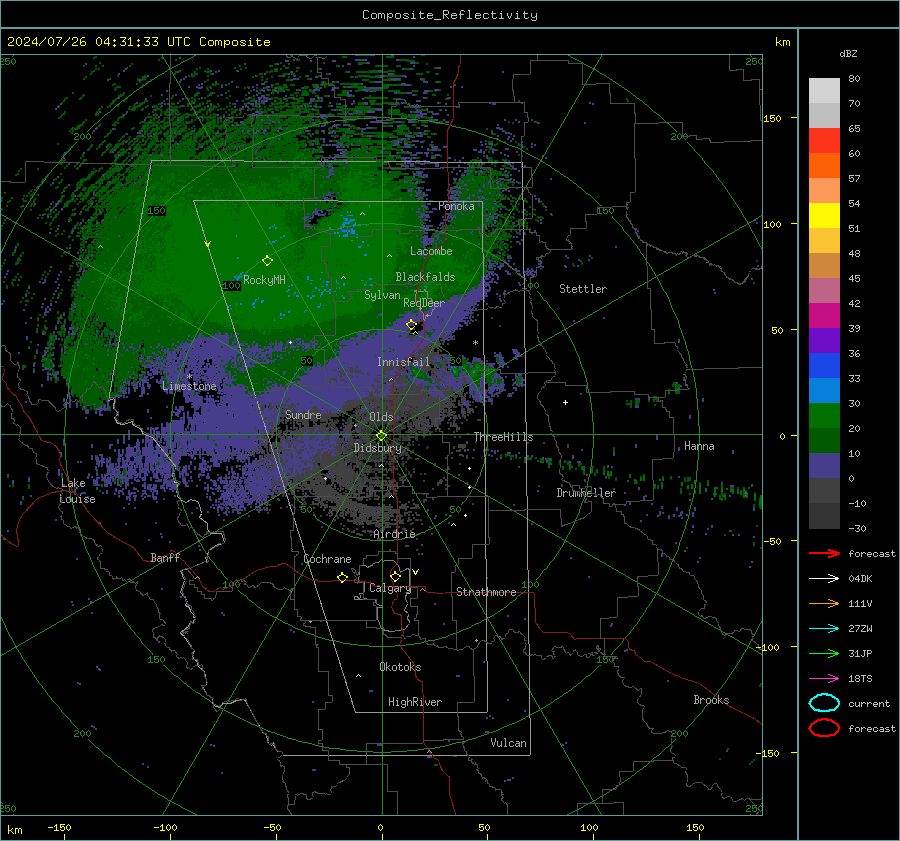Viewport: 900px width, 841px height.
Task: Click the yellow diamond marker above Calgary
Action: point(395,576)
